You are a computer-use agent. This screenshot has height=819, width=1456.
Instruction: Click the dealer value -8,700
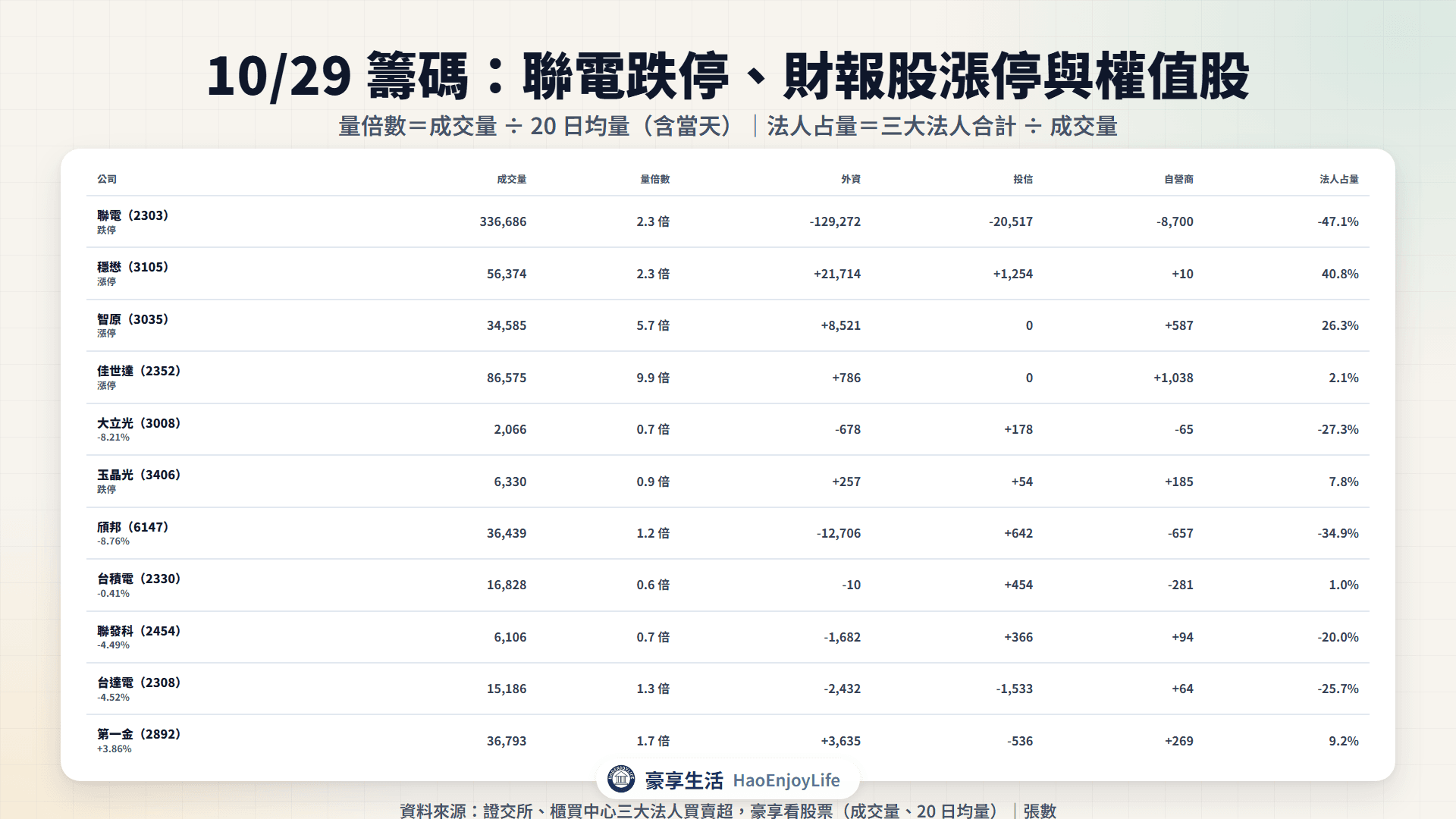pyautogui.click(x=1175, y=221)
